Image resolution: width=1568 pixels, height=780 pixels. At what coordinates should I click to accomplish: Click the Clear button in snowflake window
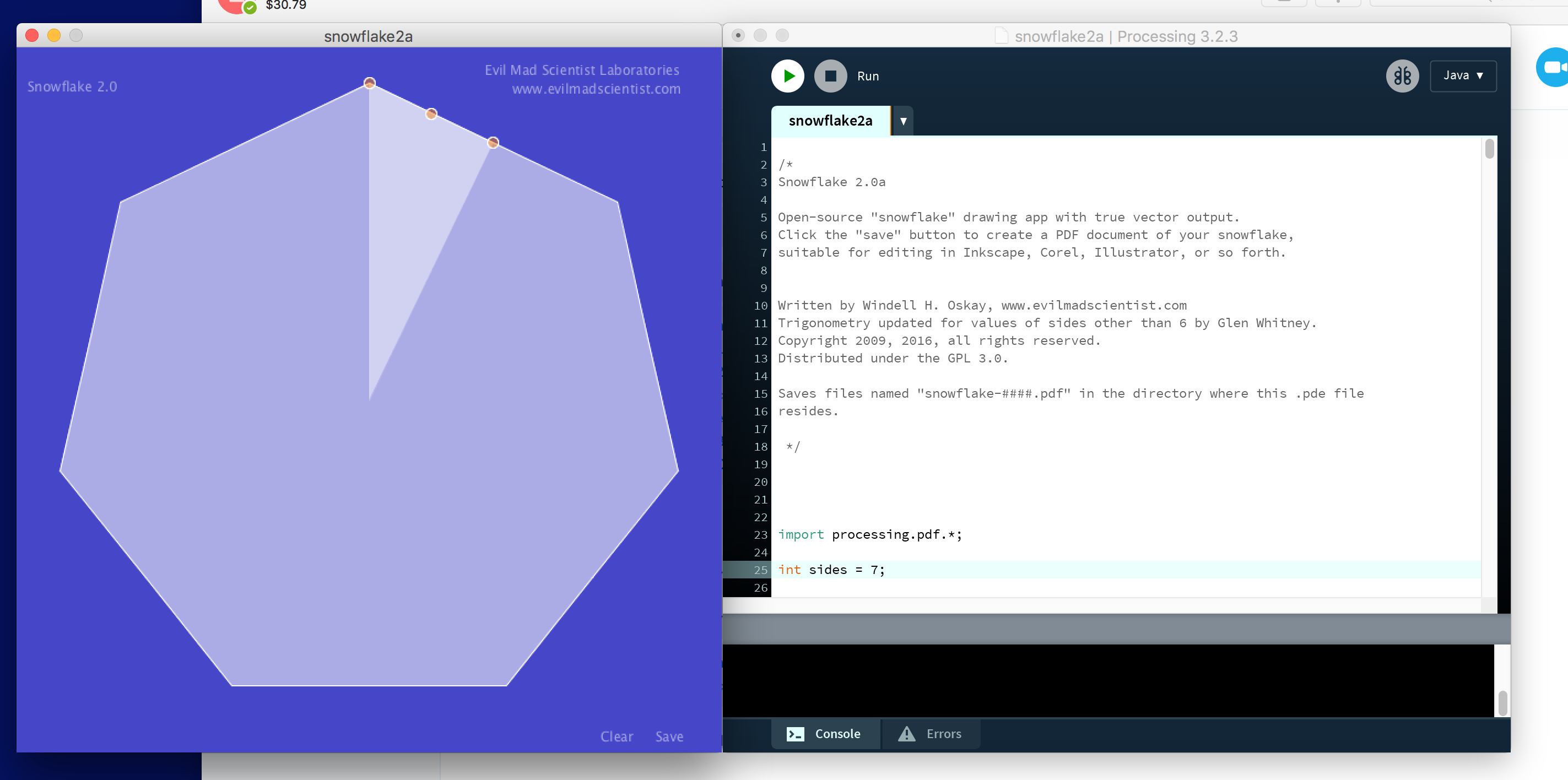tap(617, 736)
